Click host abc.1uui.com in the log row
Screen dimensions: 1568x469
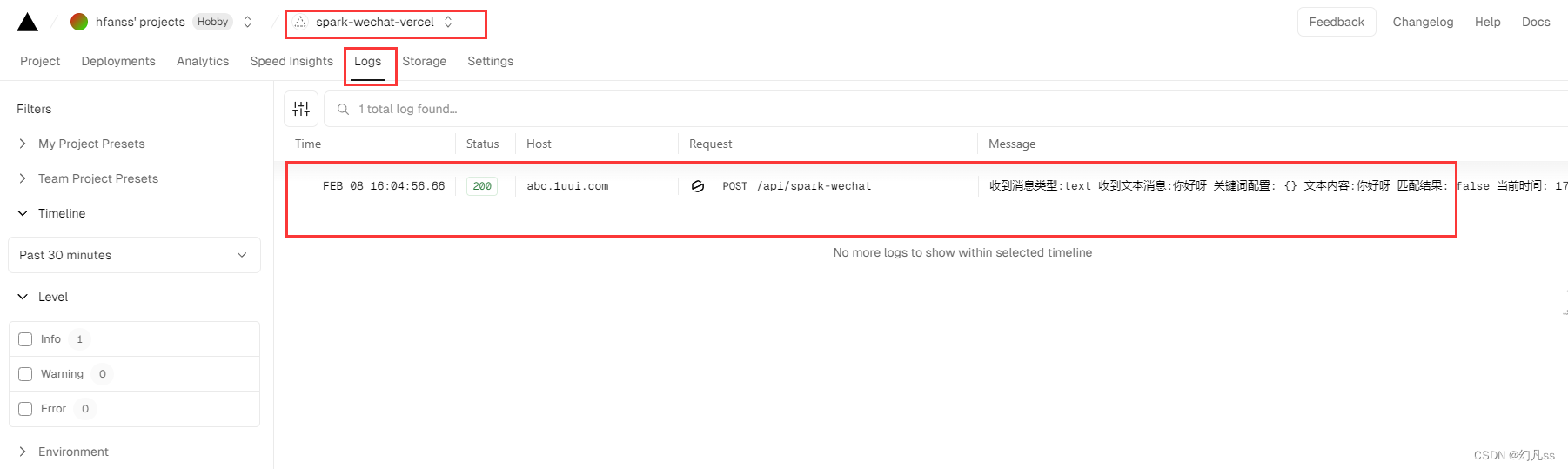(x=567, y=186)
